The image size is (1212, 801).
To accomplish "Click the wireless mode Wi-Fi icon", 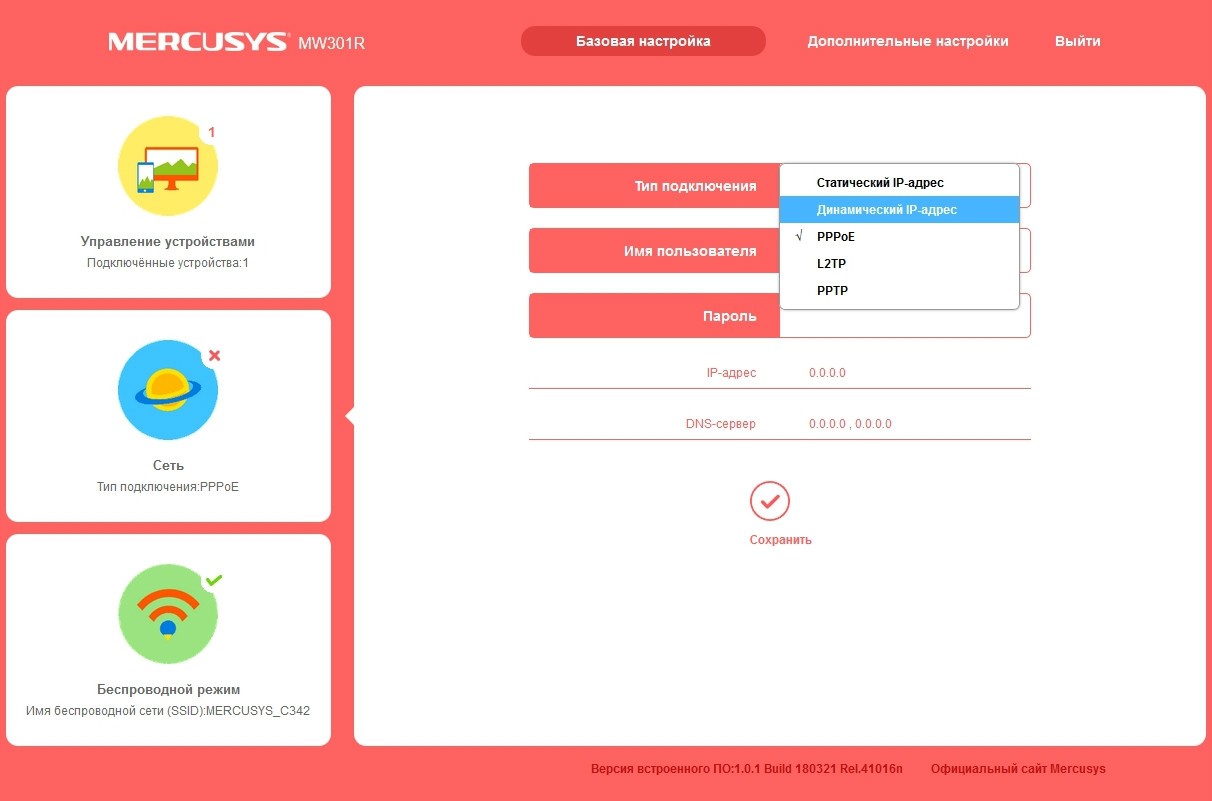I will pyautogui.click(x=167, y=614).
